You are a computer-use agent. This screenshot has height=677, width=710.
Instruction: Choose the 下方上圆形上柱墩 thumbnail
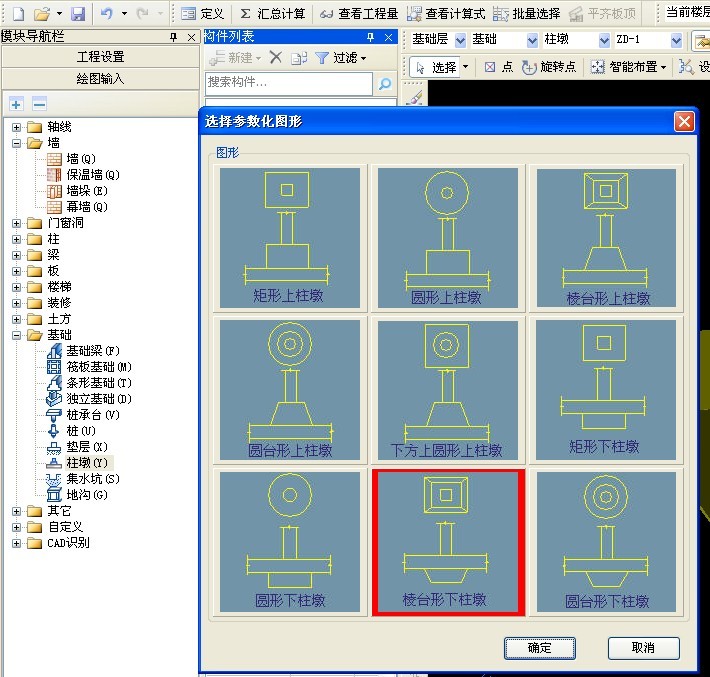[448, 390]
